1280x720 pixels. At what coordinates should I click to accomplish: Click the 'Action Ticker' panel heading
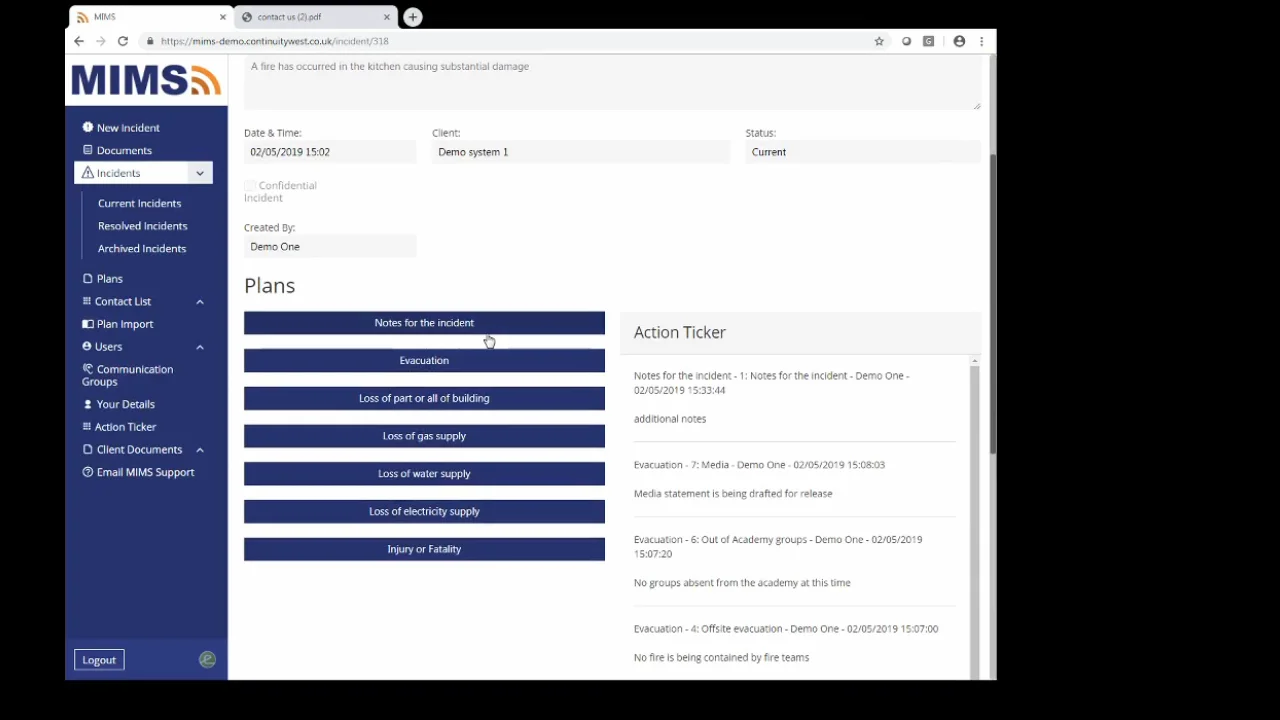(680, 332)
